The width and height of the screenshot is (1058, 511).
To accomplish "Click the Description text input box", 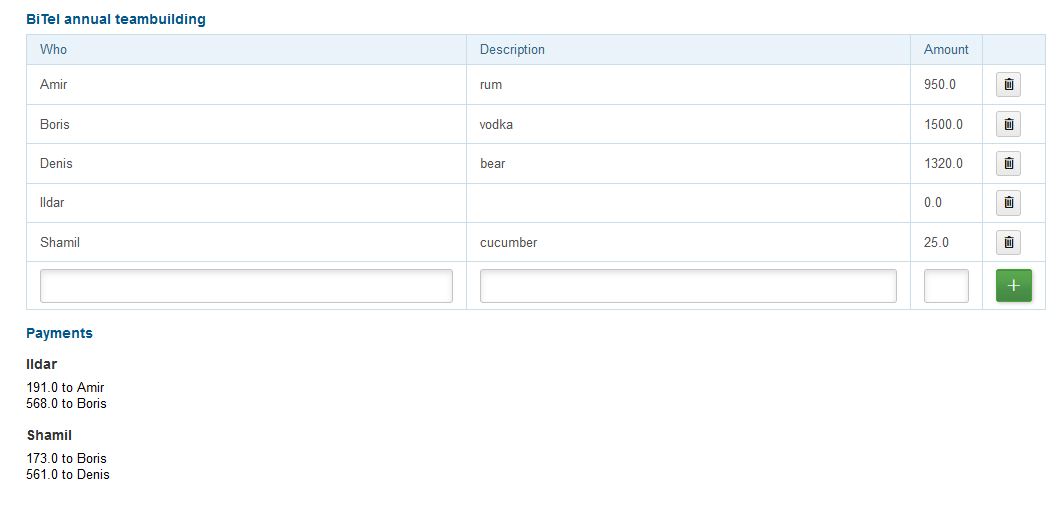I will click(688, 286).
